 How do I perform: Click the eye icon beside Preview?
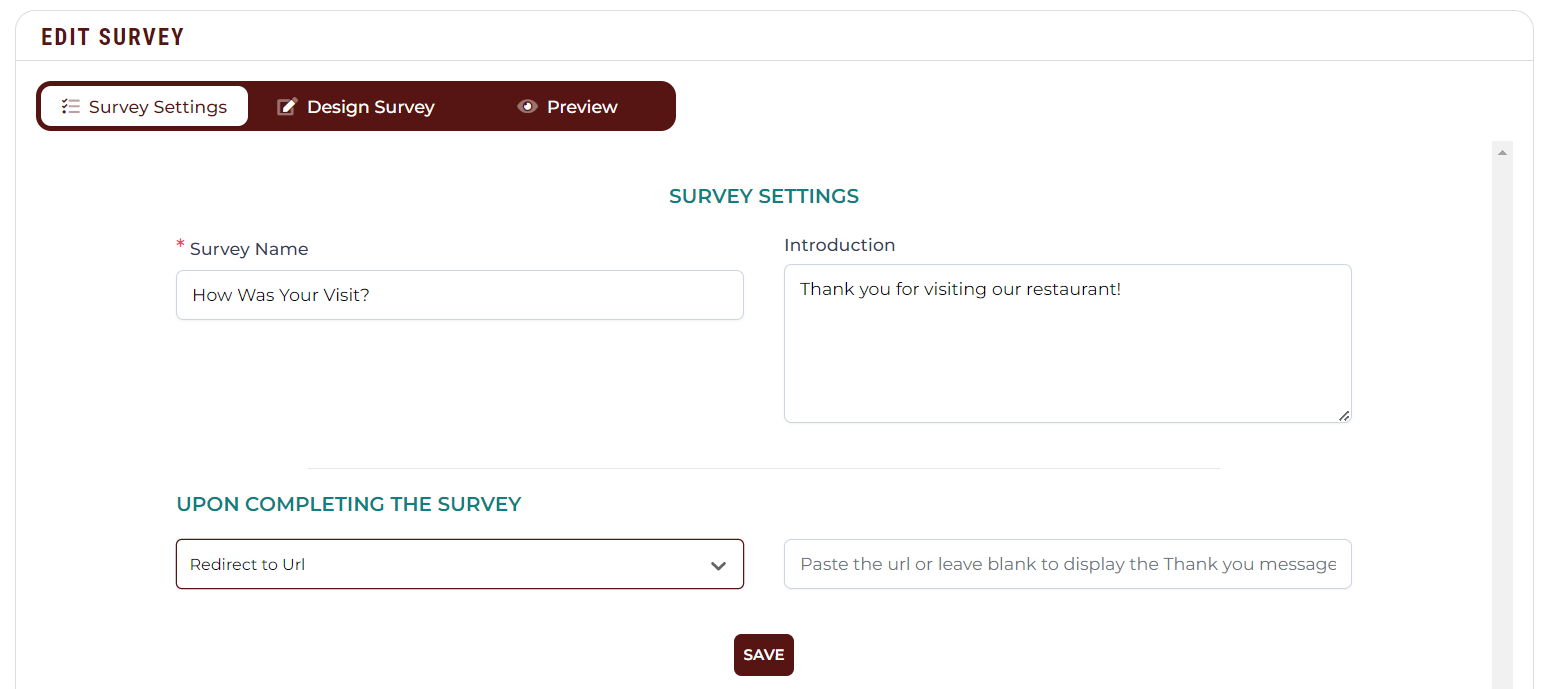point(528,106)
